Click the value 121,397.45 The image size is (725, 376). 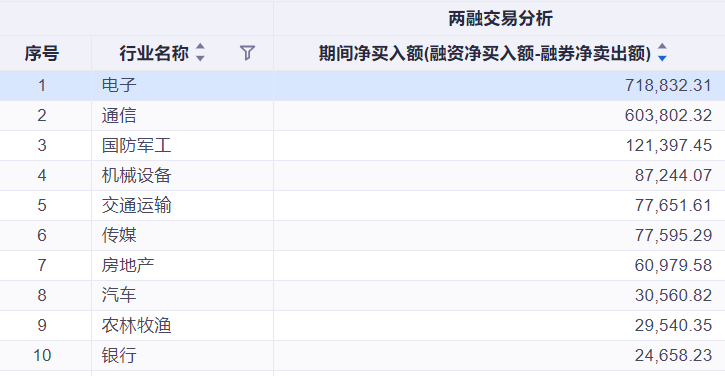pos(669,145)
